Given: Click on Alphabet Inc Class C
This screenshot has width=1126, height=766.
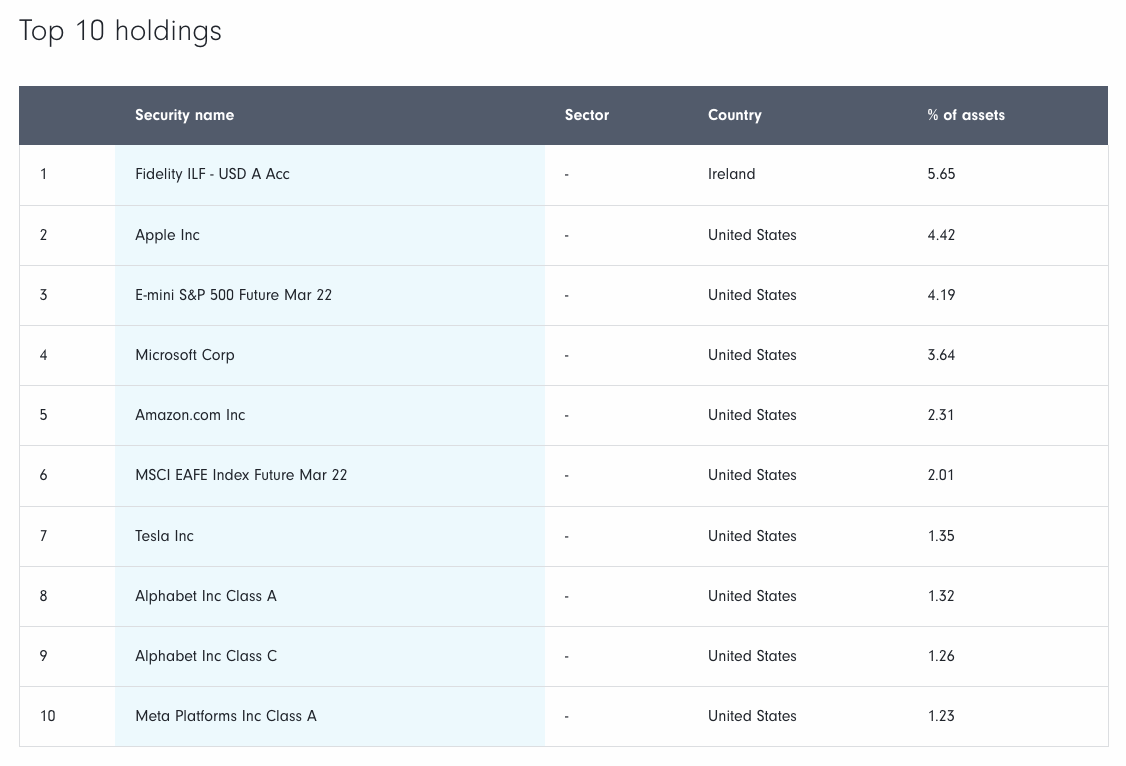Looking at the screenshot, I should pyautogui.click(x=205, y=656).
